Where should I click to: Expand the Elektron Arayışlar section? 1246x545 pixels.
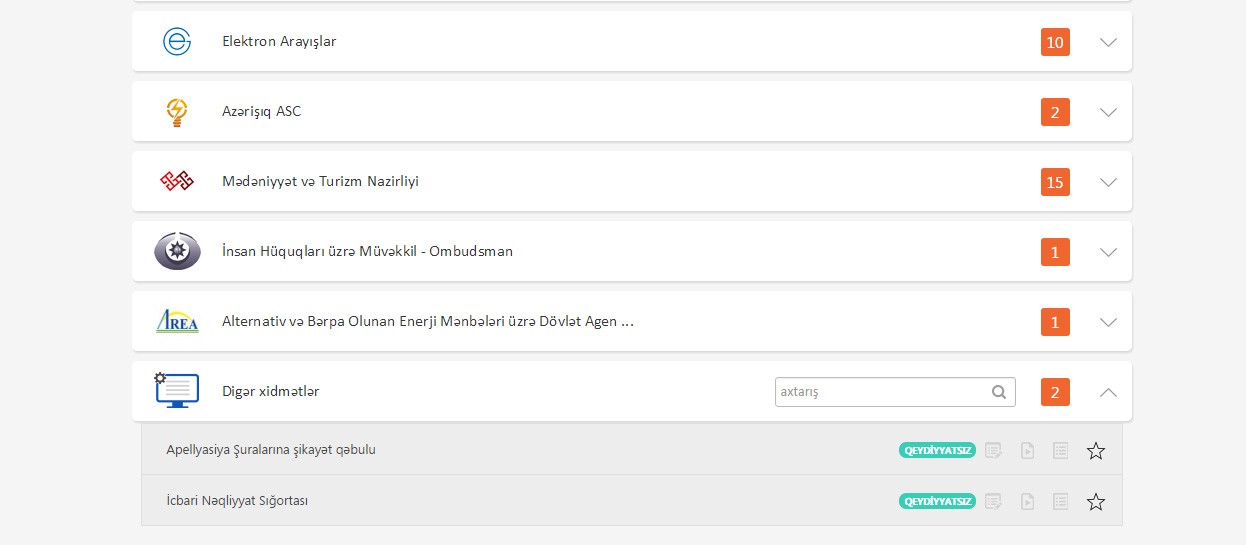pyautogui.click(x=1108, y=42)
